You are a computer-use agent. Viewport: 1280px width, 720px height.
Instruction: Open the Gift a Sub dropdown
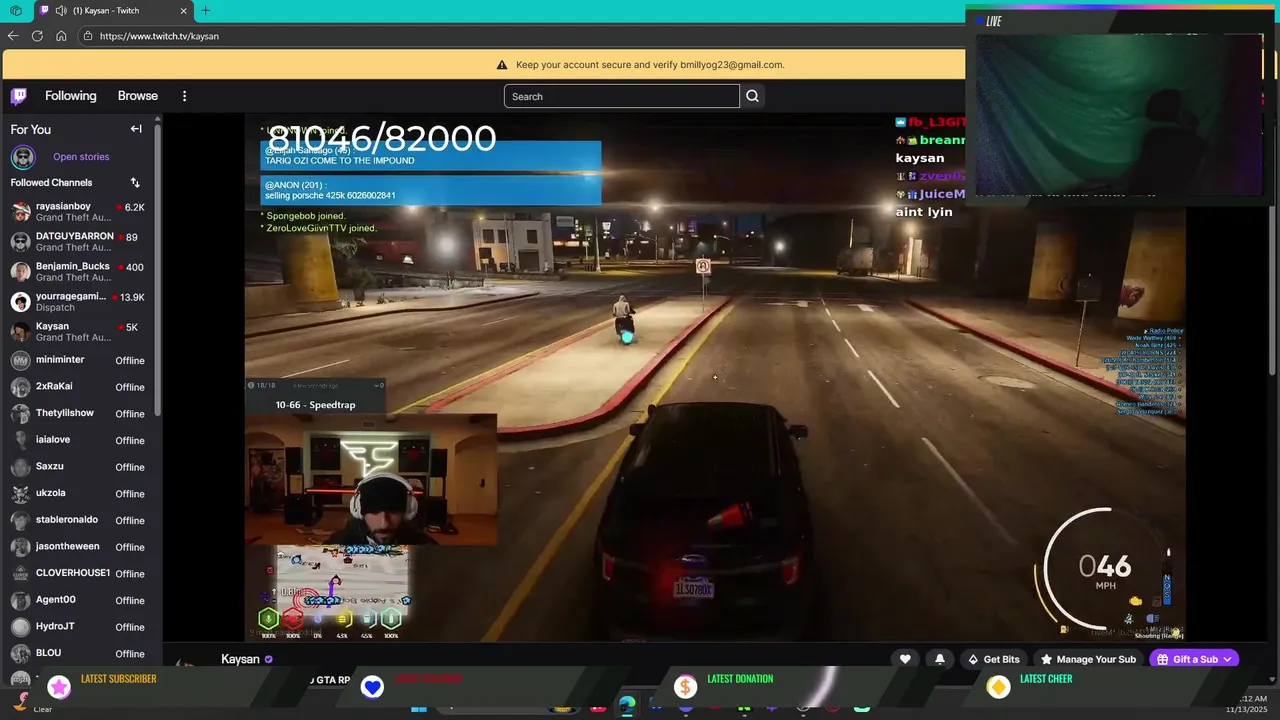click(x=1195, y=659)
